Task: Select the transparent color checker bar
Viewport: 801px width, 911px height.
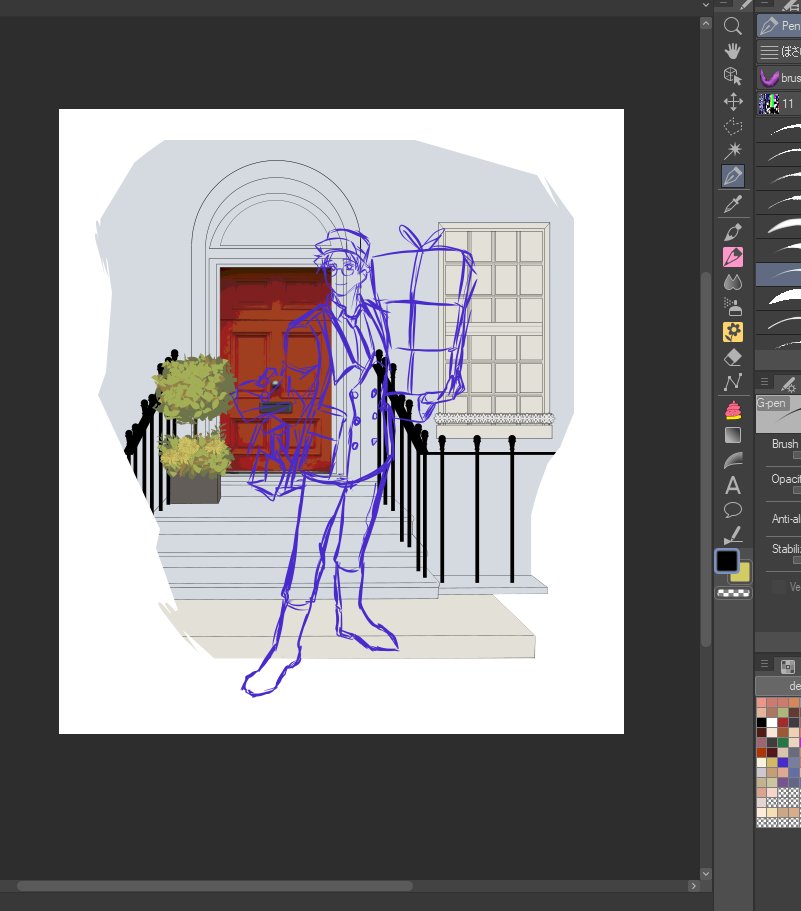Action: tap(733, 593)
